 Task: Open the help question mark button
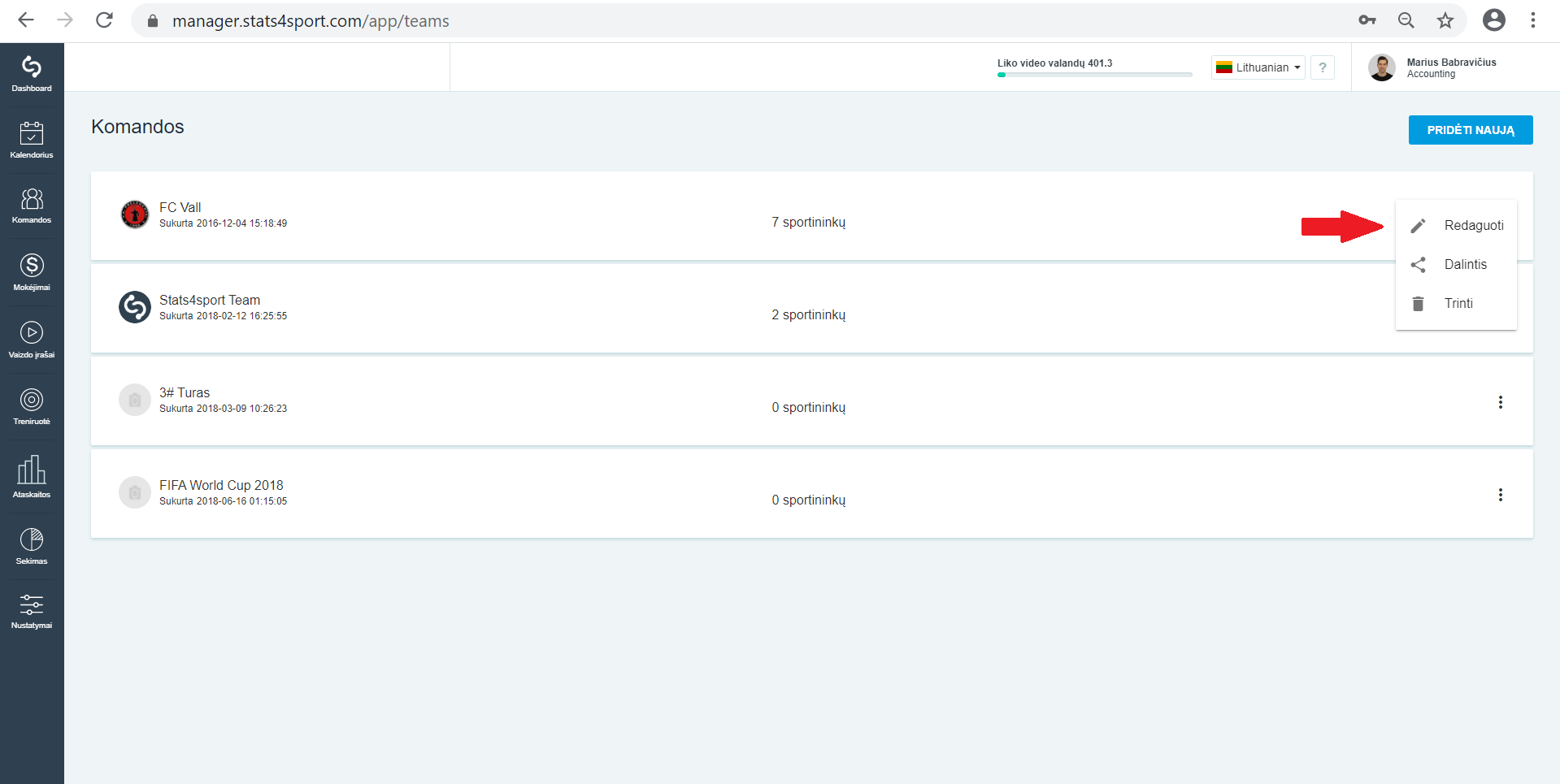pos(1323,67)
